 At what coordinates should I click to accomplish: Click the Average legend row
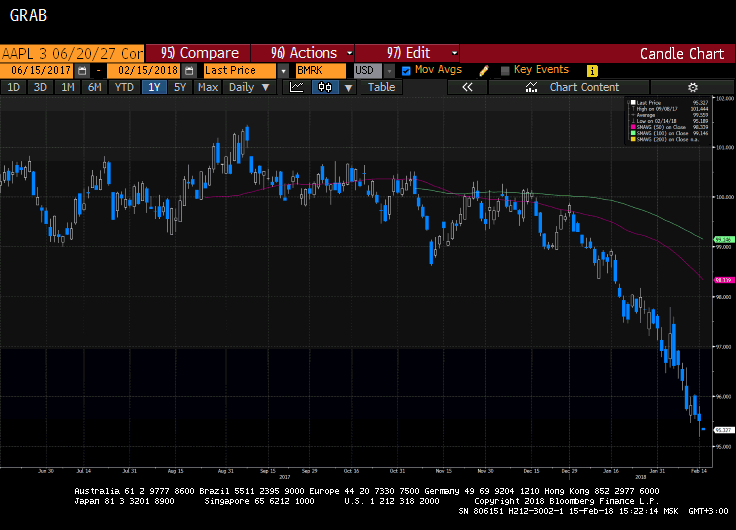669,115
